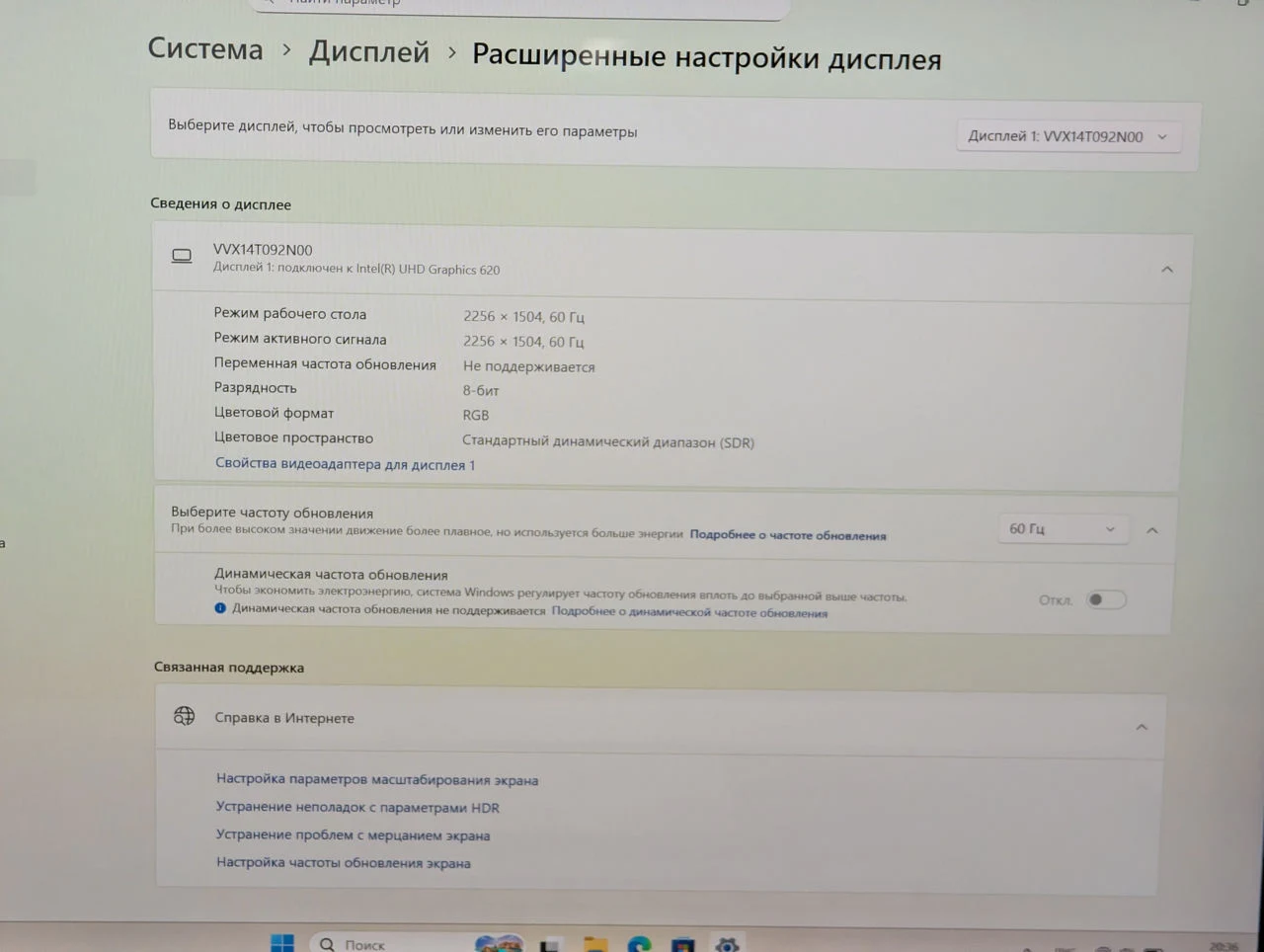Click the globe icon beside Справка в Интернете

pos(185,716)
